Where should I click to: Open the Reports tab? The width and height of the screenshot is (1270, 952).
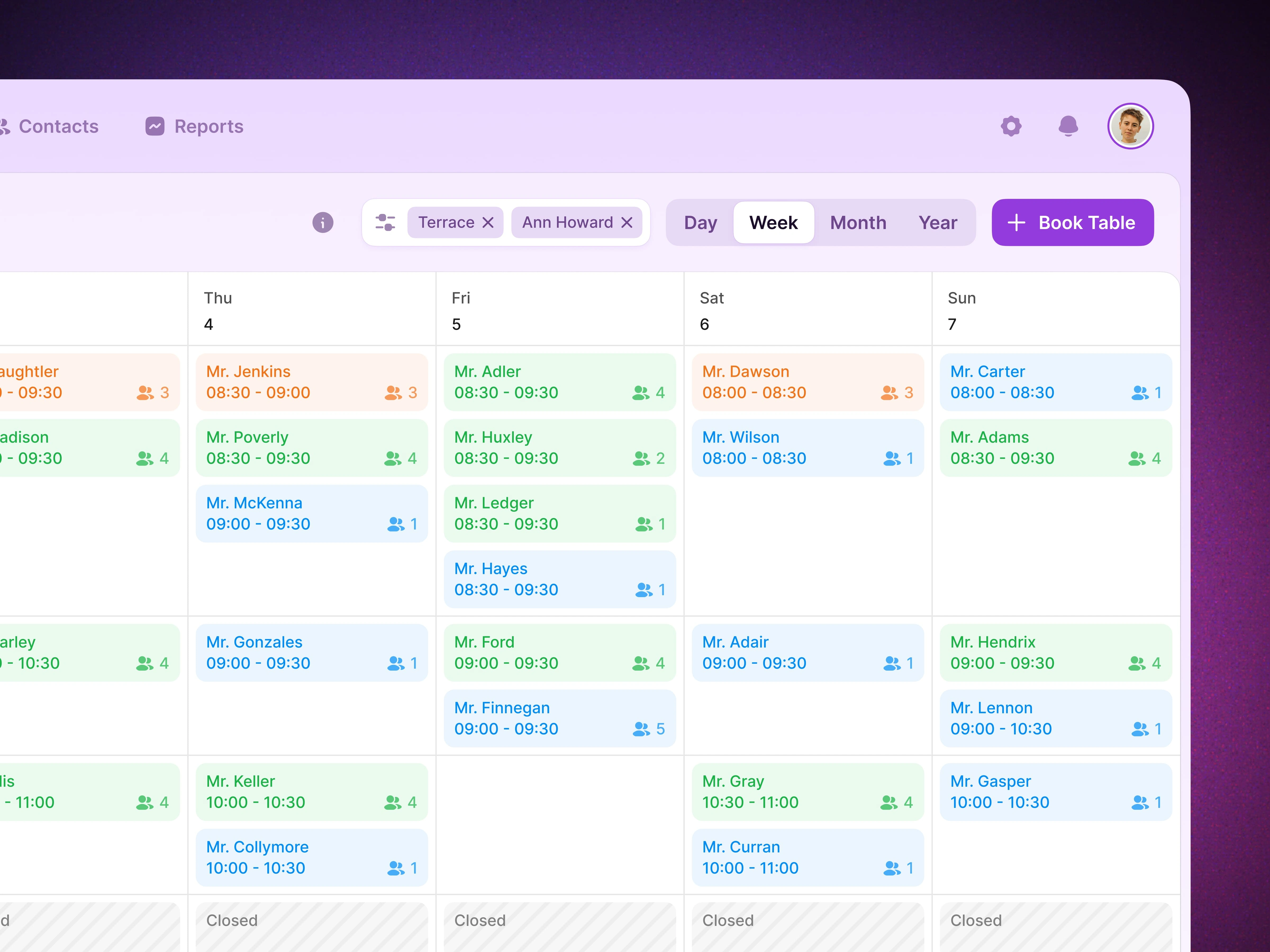click(x=208, y=126)
